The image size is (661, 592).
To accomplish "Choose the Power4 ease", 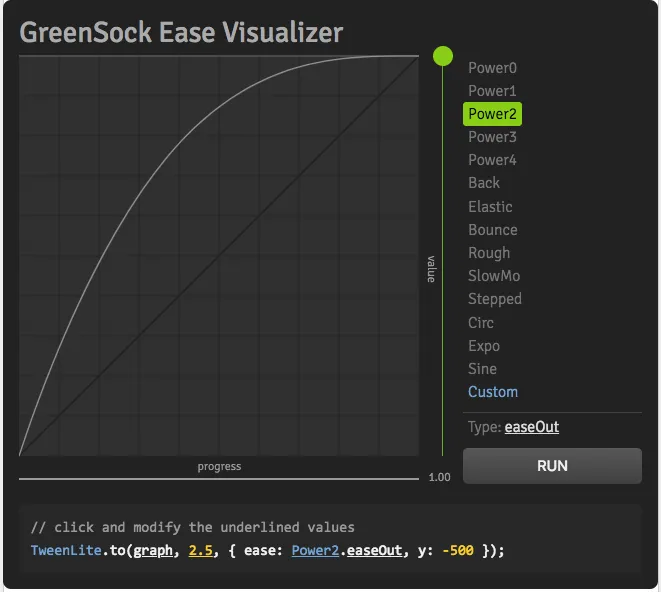I will click(x=492, y=160).
